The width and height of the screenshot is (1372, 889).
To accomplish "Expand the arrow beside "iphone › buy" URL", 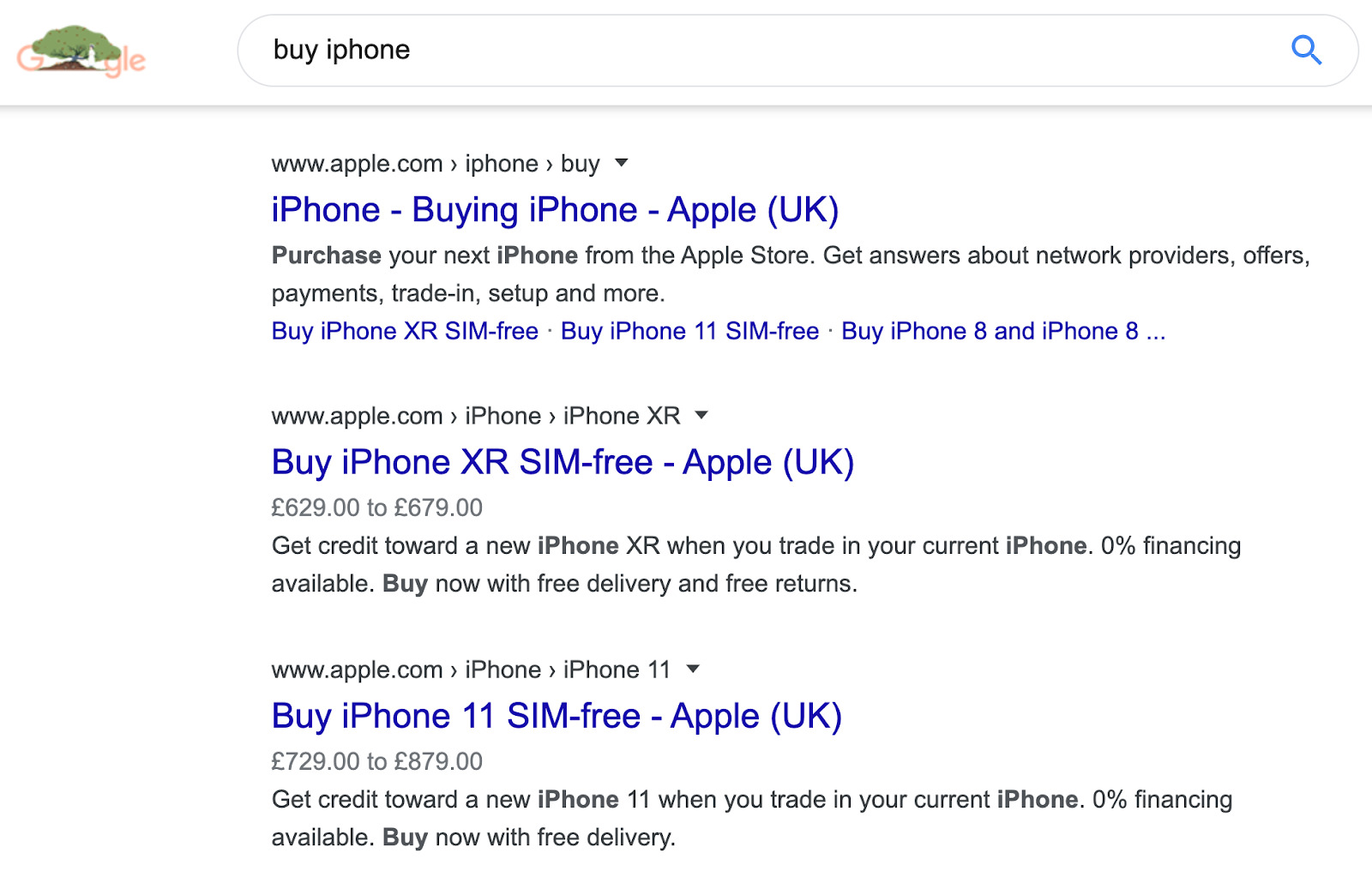I will (622, 163).
